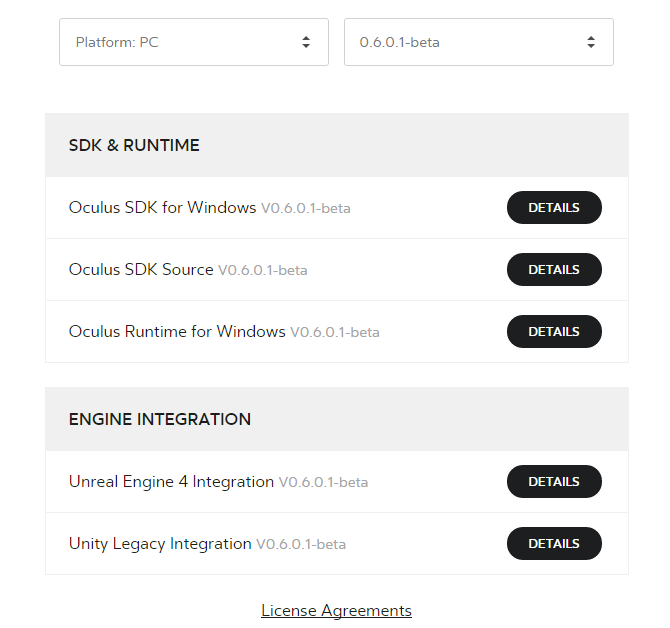Open the Platform: PC dropdown
670x628 pixels.
[x=193, y=42]
